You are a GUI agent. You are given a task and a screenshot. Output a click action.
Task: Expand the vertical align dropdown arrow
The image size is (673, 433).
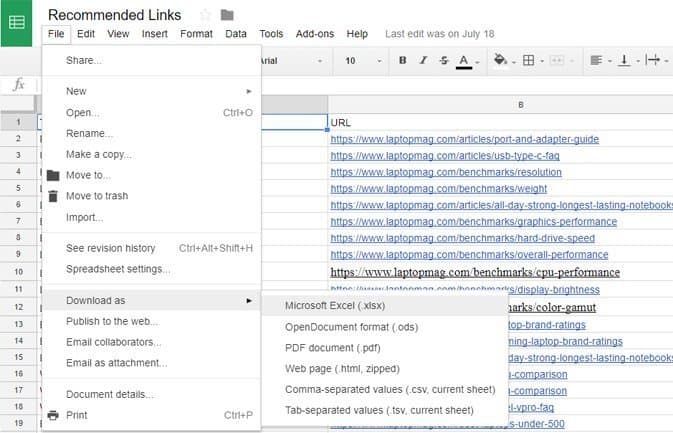coord(638,61)
